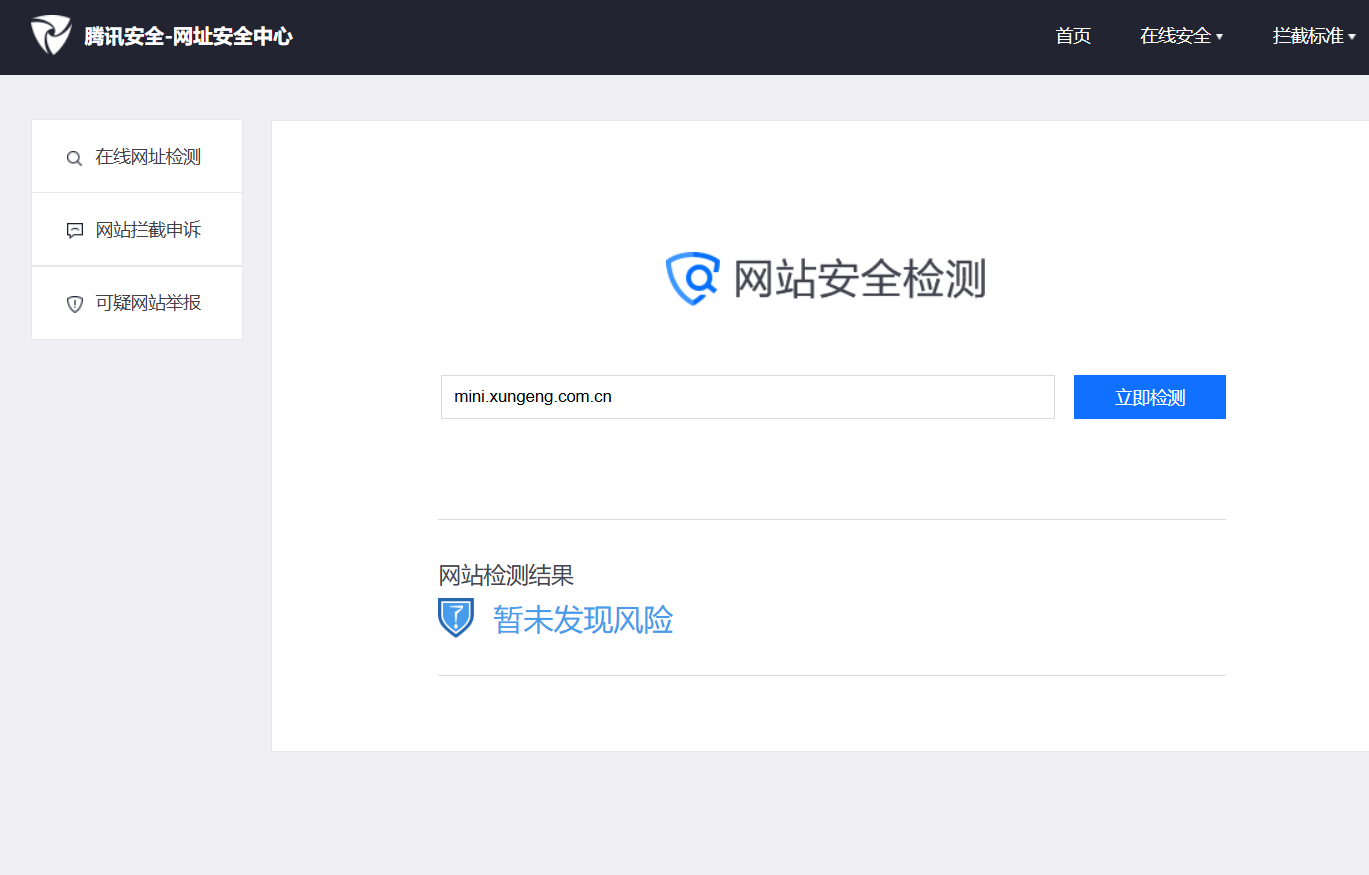
Task: Click the 网站检测结果 heading
Action: coord(506,575)
